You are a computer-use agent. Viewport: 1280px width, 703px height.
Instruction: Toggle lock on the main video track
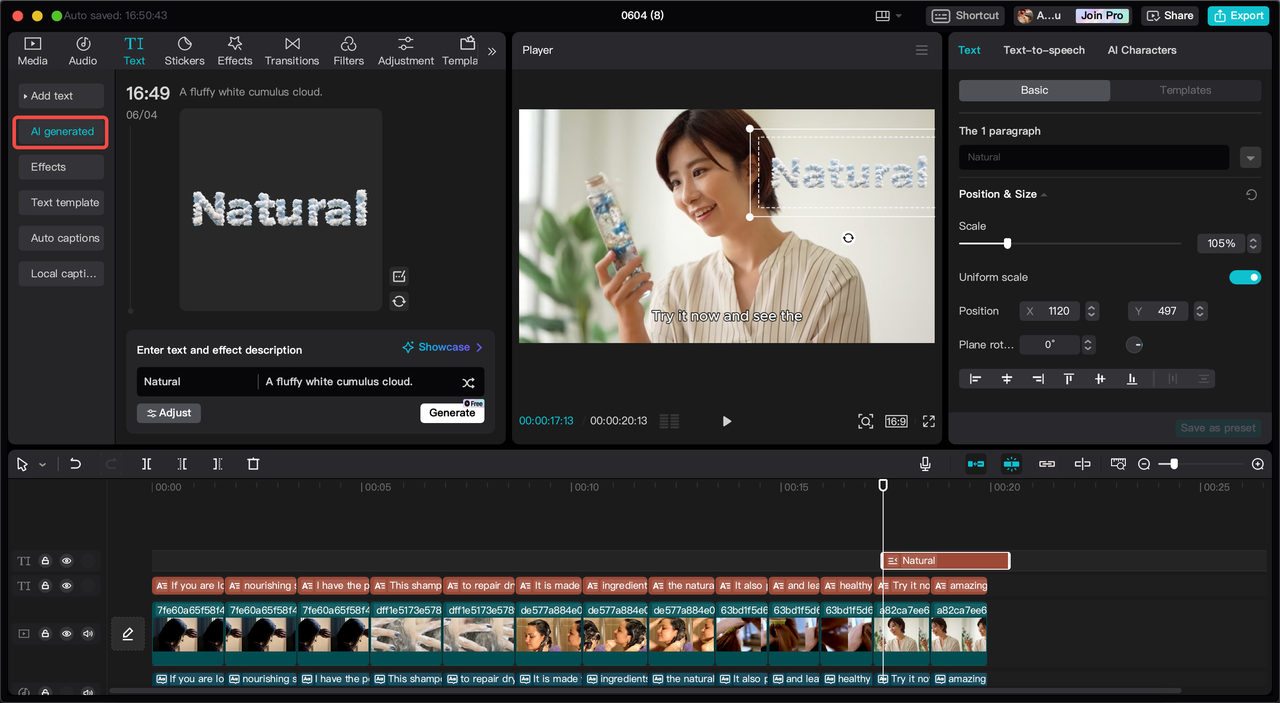coord(46,633)
